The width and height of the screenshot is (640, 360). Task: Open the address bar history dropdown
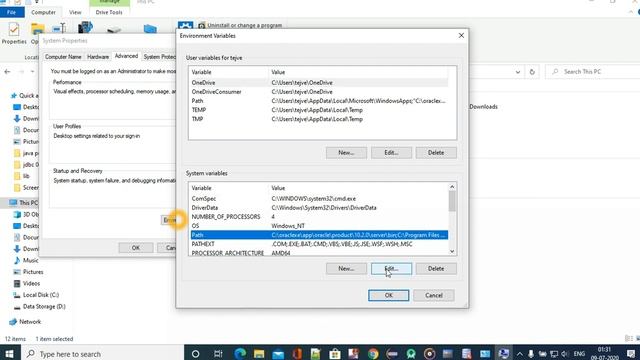[518, 72]
